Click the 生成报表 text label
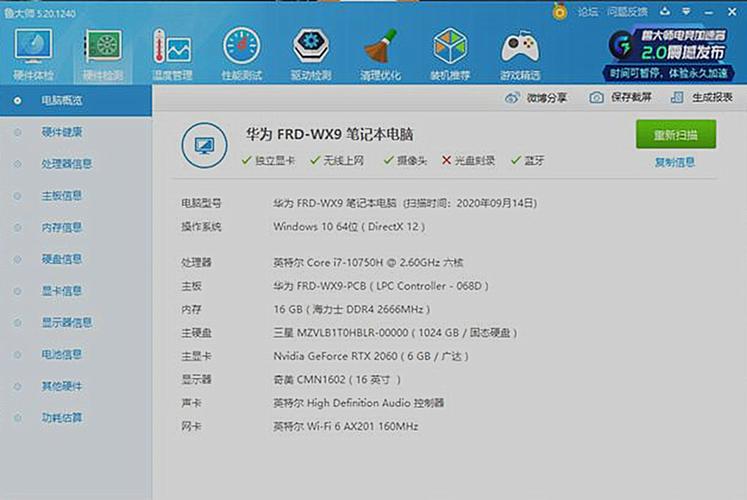747x500 pixels. [712, 98]
